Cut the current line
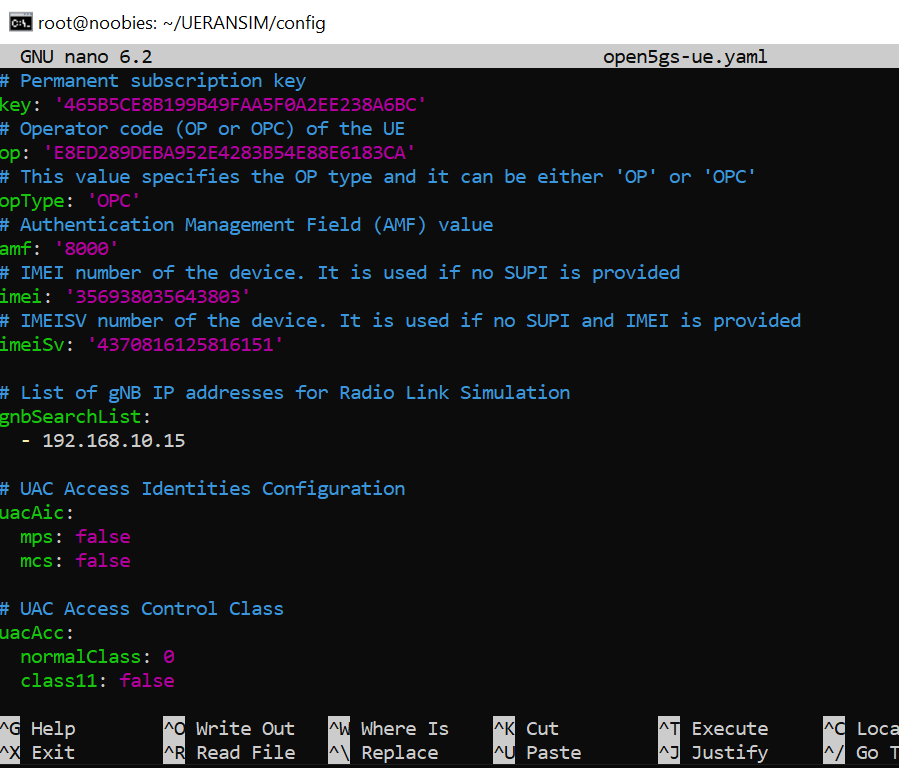899x768 pixels. (x=540, y=728)
